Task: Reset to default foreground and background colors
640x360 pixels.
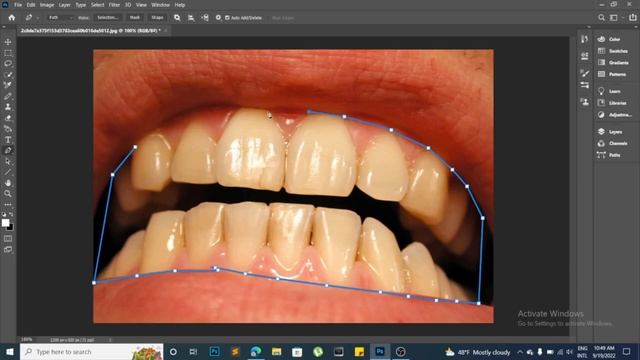Action: pyautogui.click(x=4, y=214)
